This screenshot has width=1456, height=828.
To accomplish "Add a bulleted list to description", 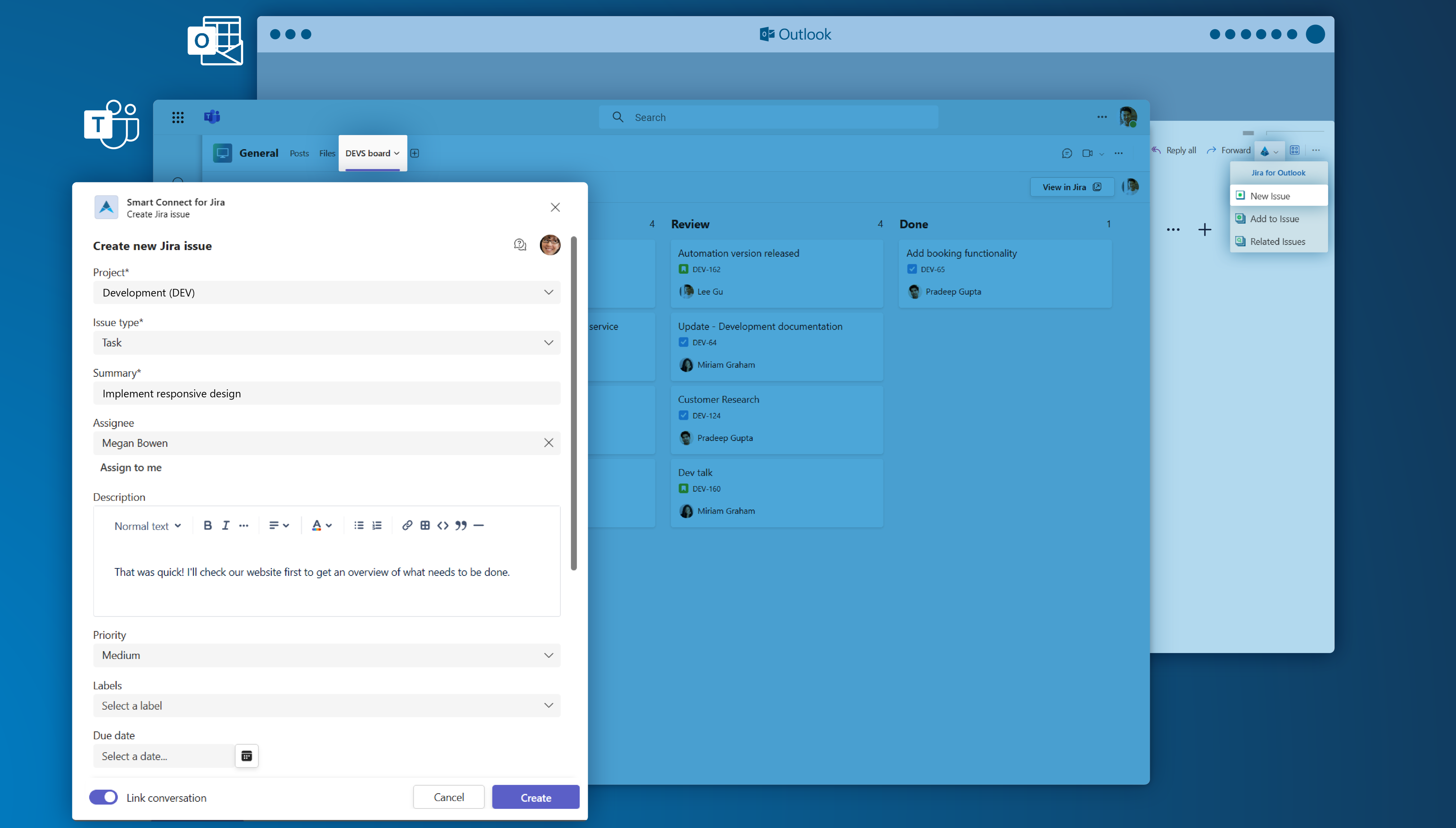I will coord(358,525).
